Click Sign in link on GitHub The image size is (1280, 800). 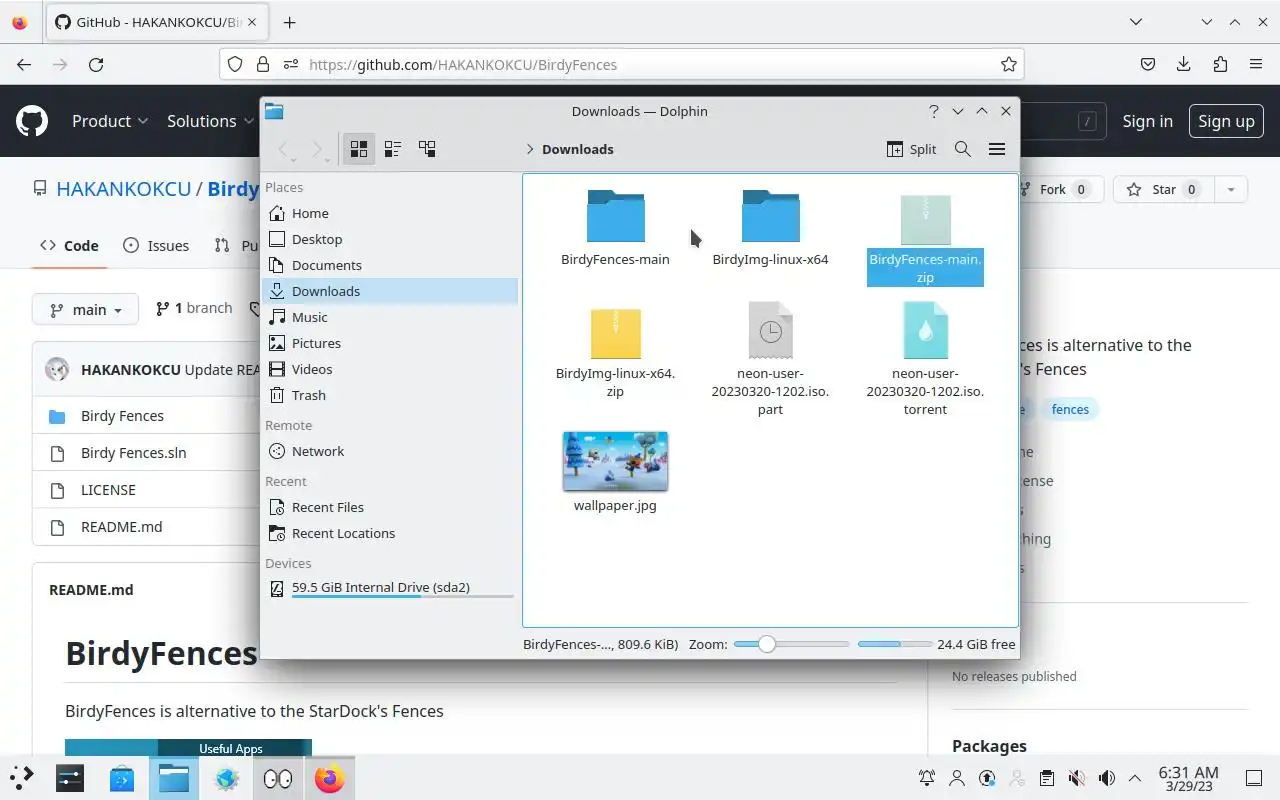[x=1147, y=121]
